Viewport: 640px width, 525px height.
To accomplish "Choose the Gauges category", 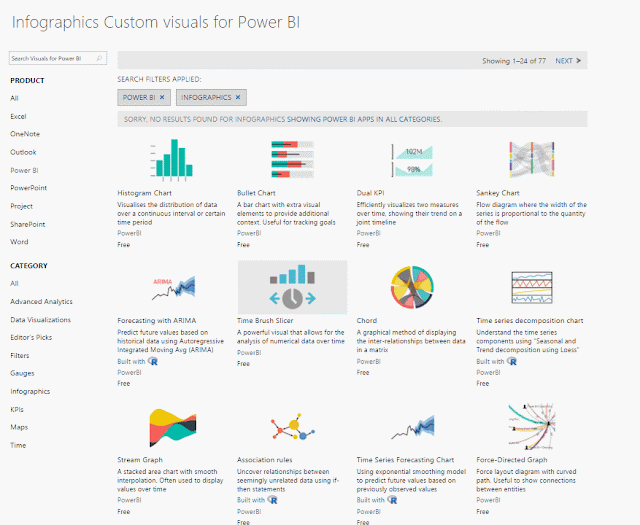I will (22, 373).
